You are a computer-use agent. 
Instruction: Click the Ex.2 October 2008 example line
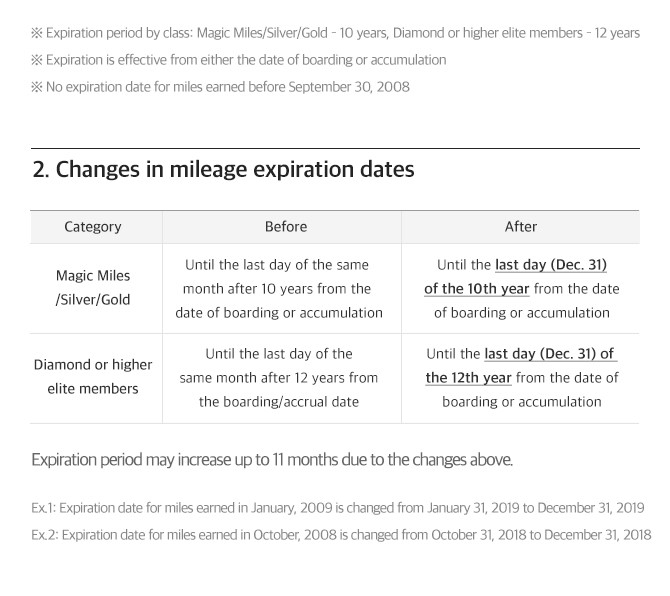coord(341,534)
